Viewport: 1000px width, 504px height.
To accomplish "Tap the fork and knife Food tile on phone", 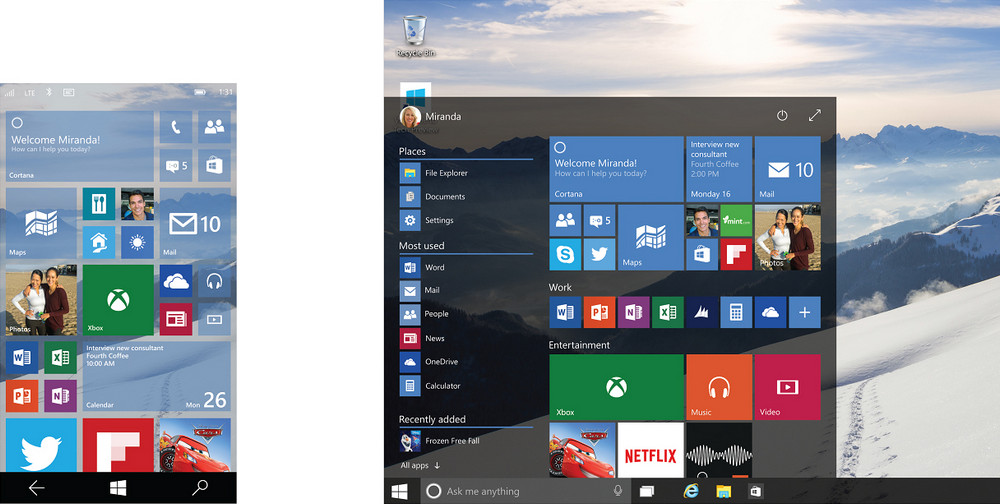I will 99,204.
